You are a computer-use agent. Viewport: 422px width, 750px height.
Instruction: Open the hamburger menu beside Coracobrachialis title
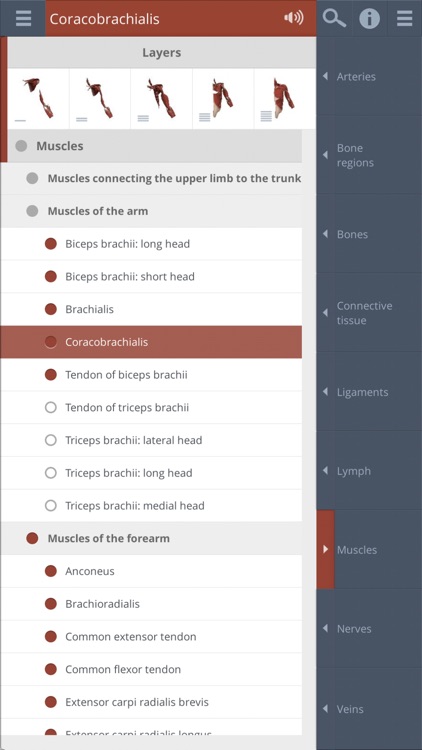[x=23, y=18]
